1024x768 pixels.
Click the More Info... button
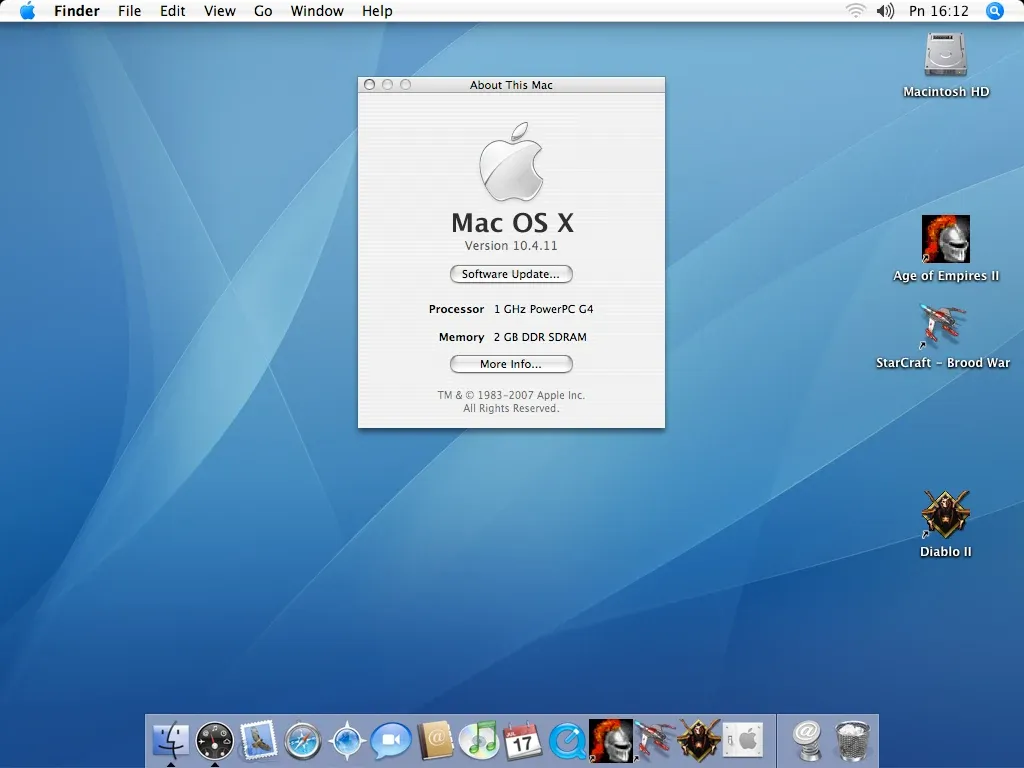point(511,364)
